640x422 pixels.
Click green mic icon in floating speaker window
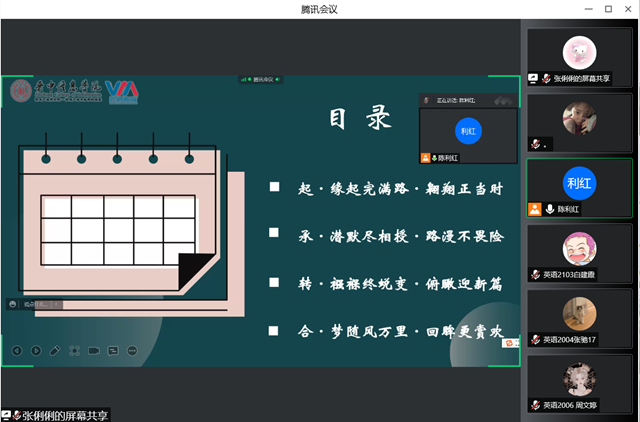tap(435, 158)
